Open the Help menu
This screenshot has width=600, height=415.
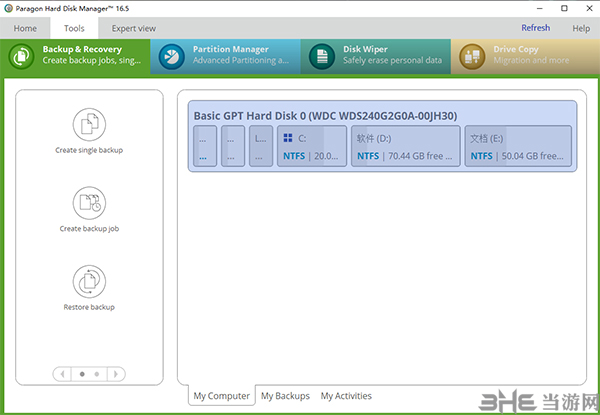(581, 28)
